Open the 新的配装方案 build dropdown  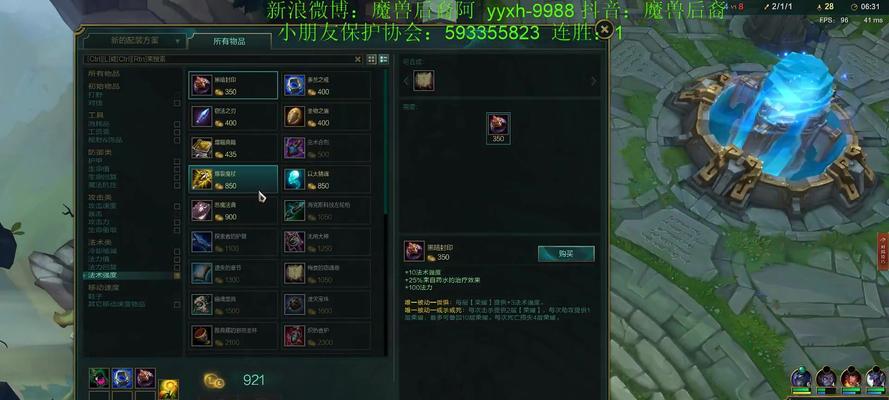pyautogui.click(x=134, y=41)
